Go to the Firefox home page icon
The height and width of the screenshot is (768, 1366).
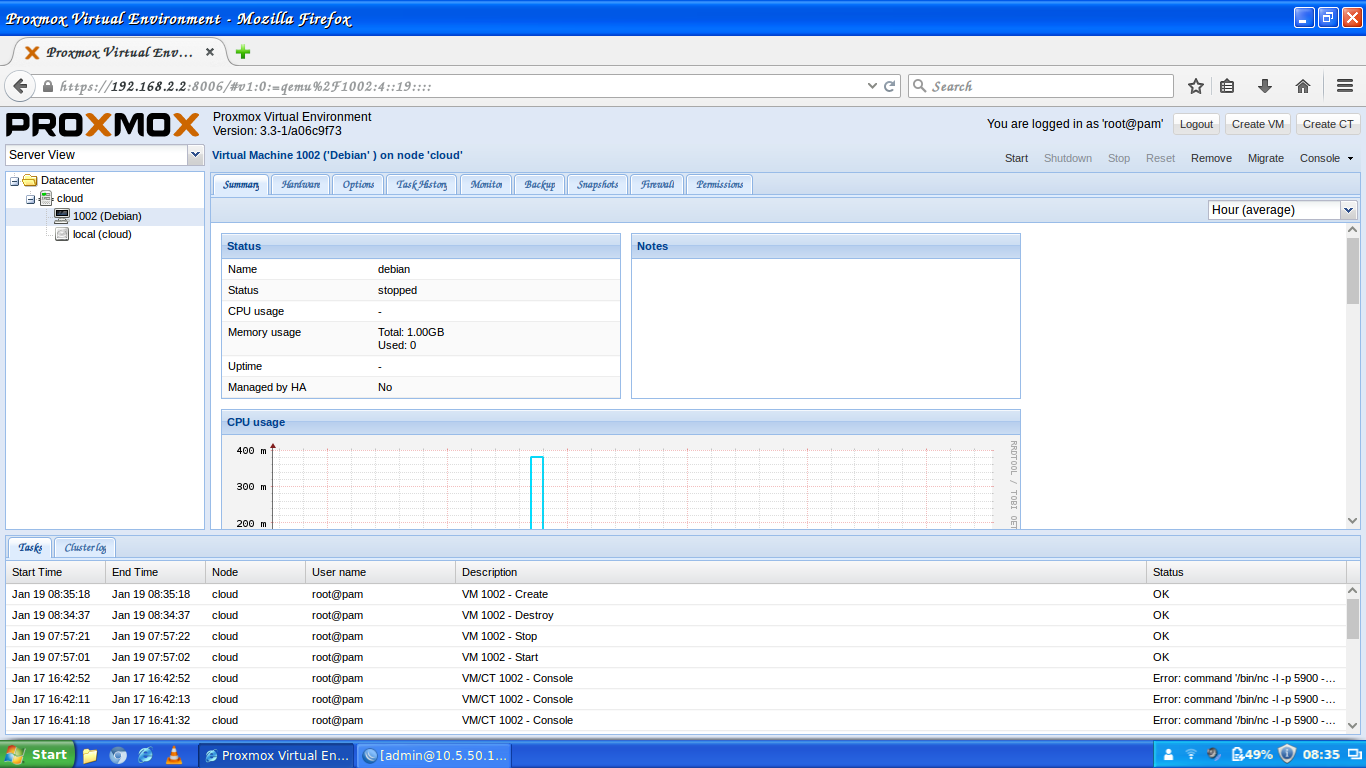click(1302, 86)
